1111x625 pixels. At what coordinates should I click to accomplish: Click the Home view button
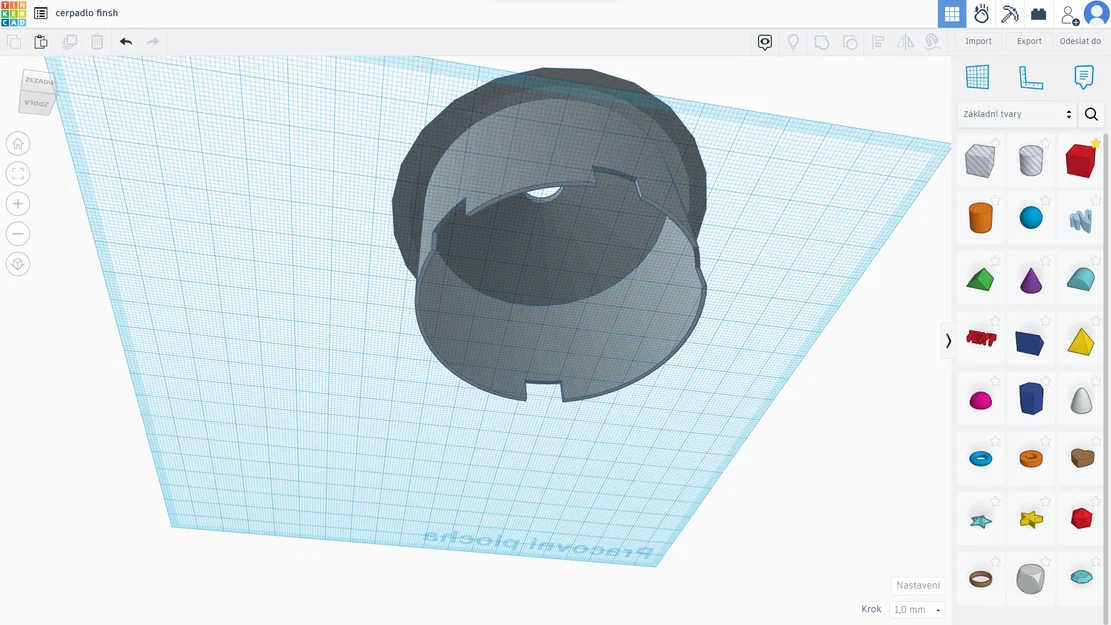pyautogui.click(x=18, y=144)
